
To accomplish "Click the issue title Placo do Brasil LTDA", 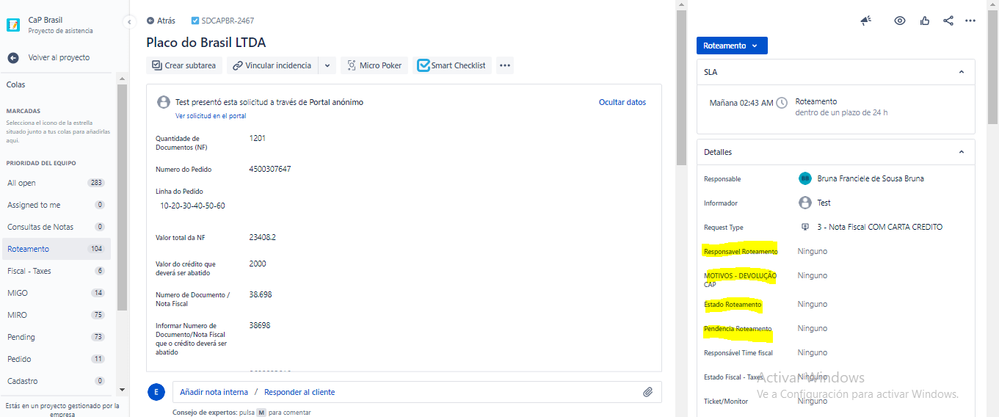I will [206, 43].
